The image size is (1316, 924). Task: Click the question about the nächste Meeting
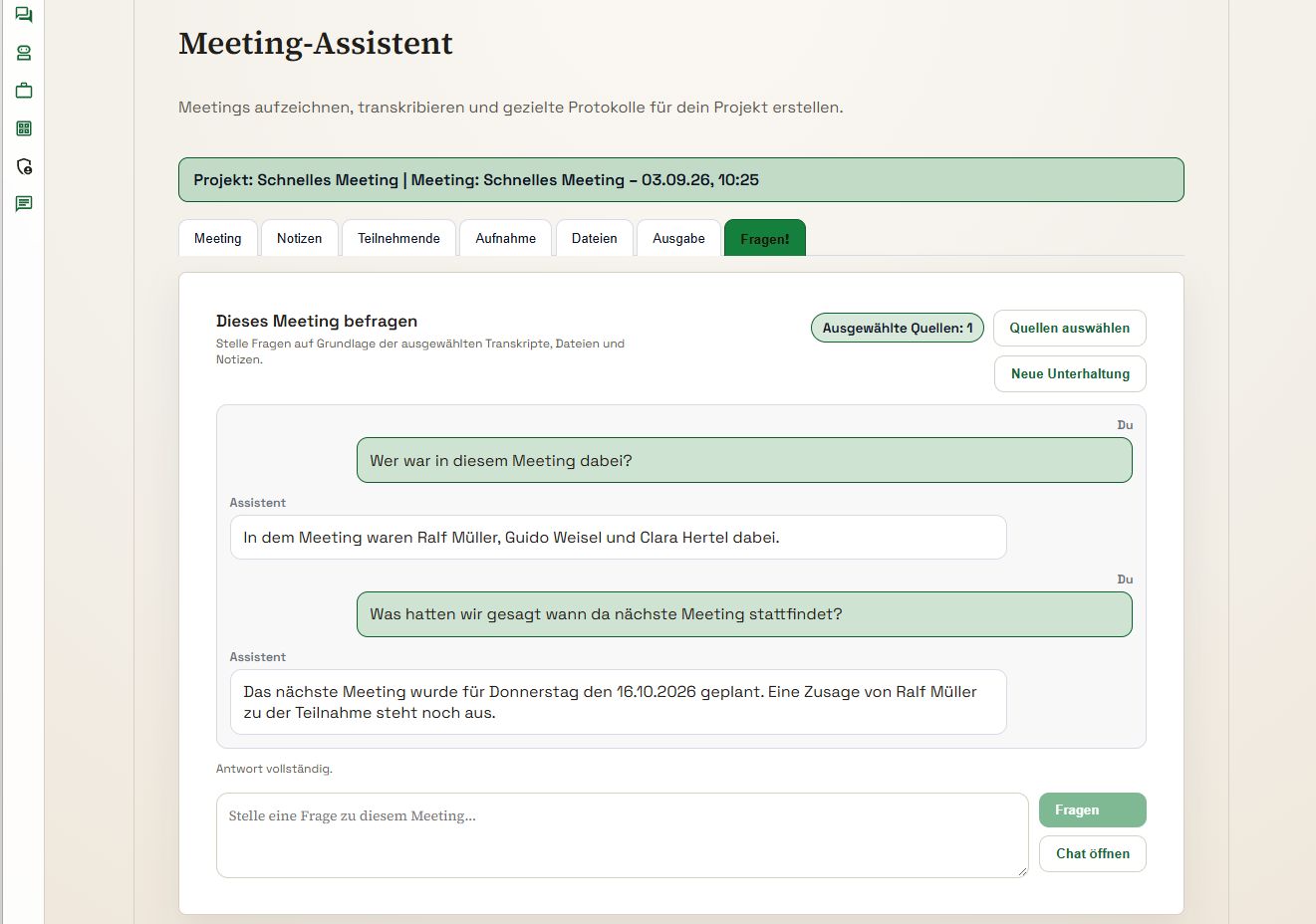pos(744,614)
